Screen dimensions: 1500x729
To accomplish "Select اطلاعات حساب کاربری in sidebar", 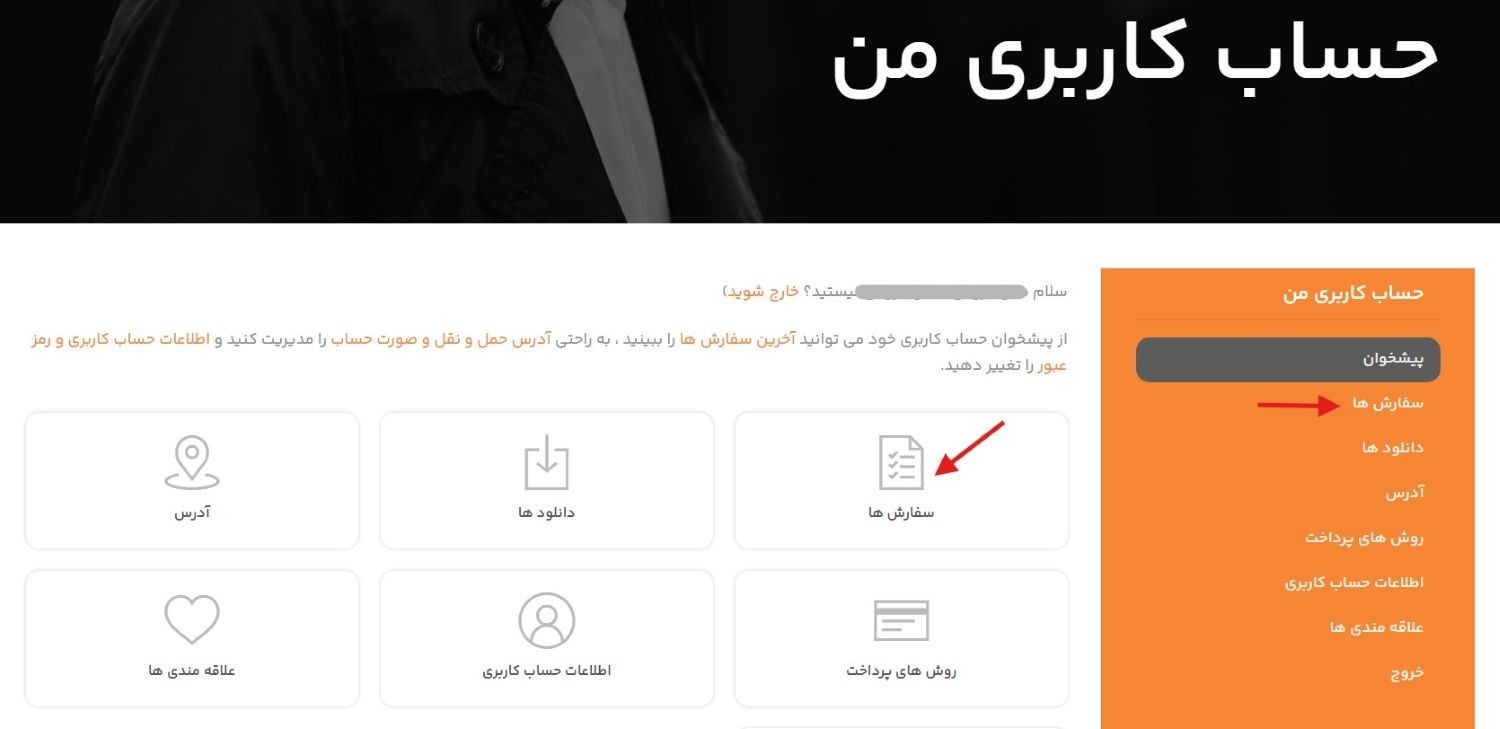I will pyautogui.click(x=1354, y=582).
